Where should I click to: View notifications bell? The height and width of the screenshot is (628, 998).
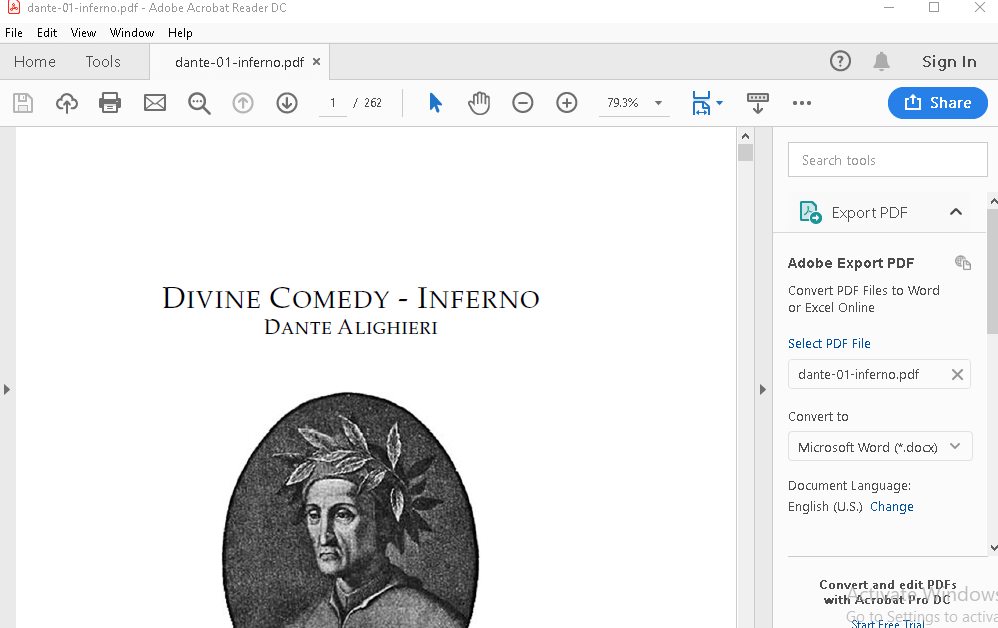point(882,62)
